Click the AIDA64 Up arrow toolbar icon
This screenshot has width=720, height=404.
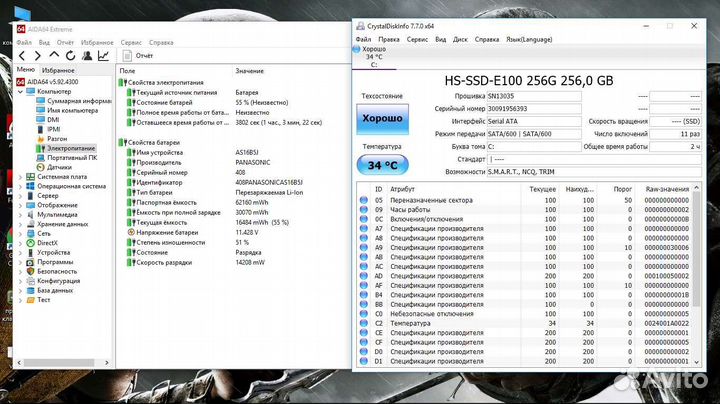54,55
